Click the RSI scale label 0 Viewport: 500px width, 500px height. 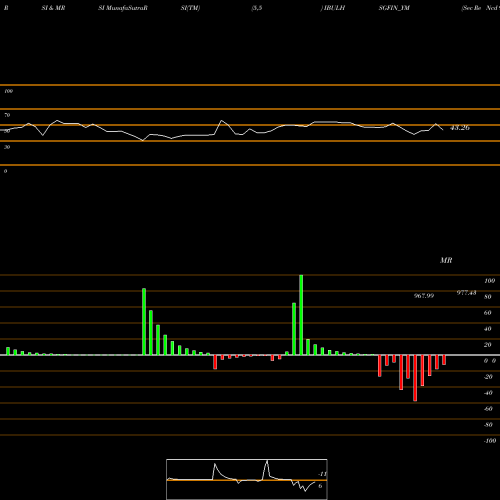tap(5, 171)
